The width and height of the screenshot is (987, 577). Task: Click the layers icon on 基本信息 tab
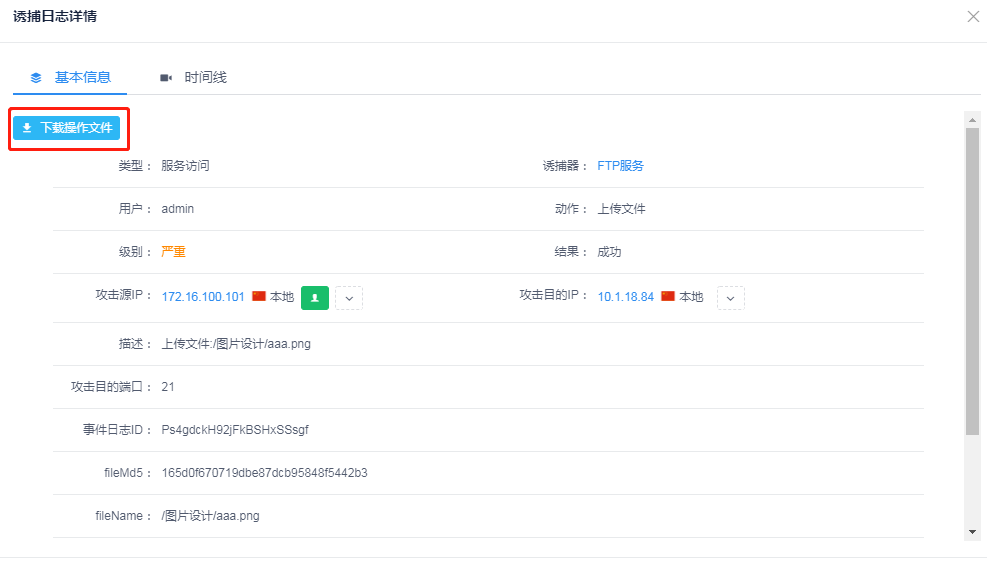[x=36, y=77]
